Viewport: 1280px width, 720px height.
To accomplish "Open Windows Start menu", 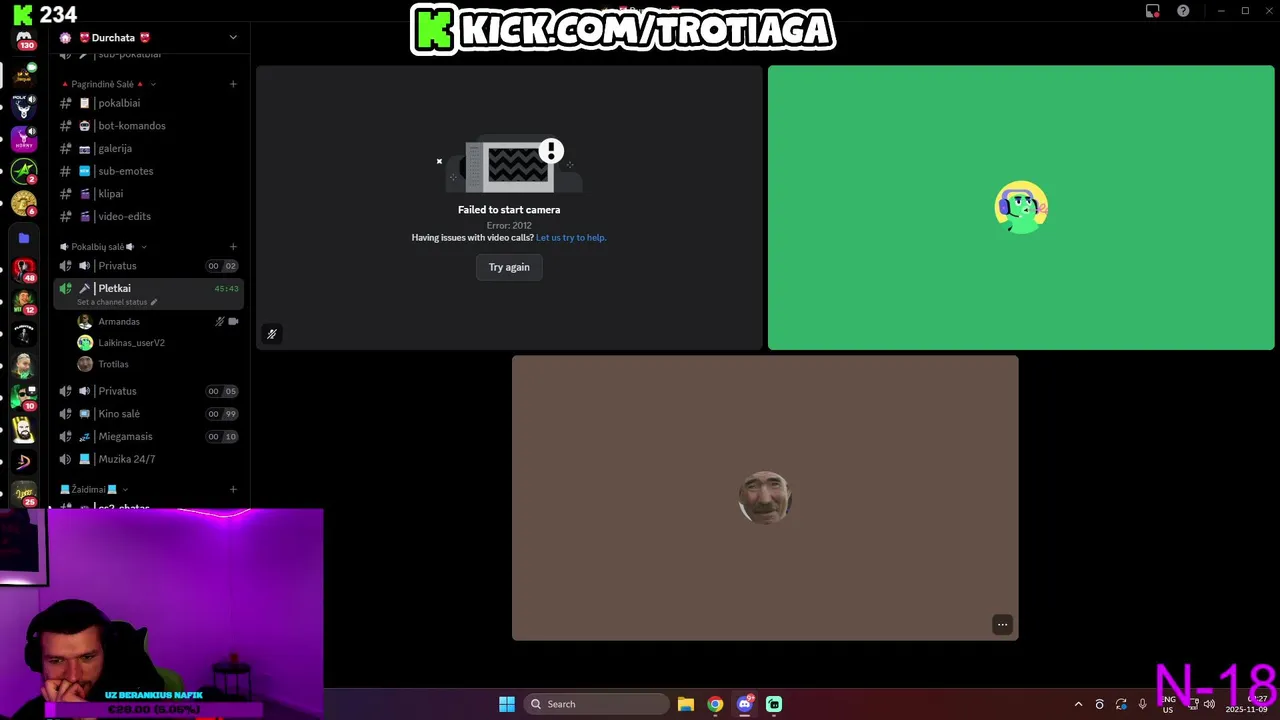I will click(x=507, y=704).
